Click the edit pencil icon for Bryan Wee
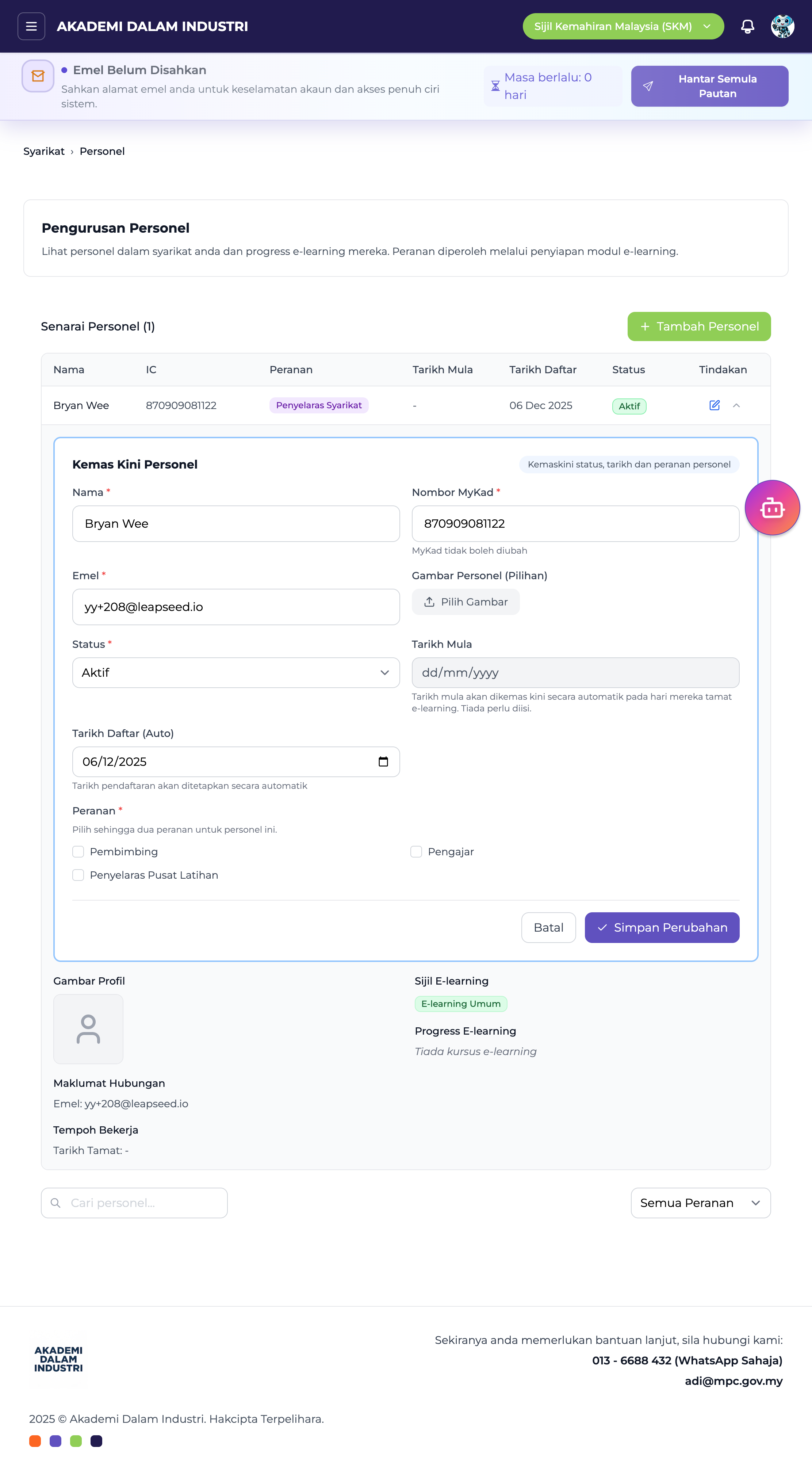The image size is (812, 1482). (714, 406)
